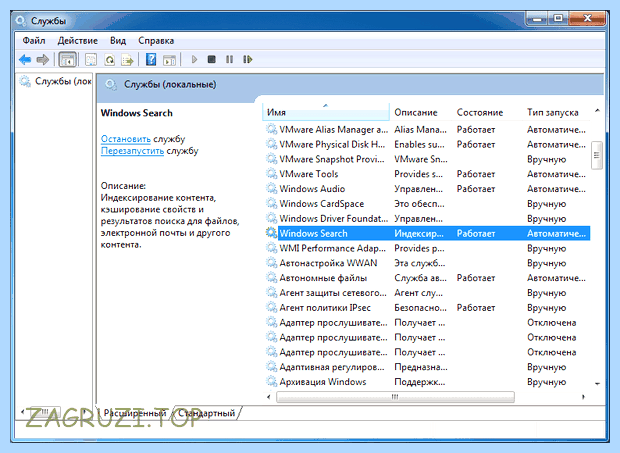Image resolution: width=620 pixels, height=453 pixels.
Task: Toggle the action pane toolbar icon
Action: (x=170, y=60)
